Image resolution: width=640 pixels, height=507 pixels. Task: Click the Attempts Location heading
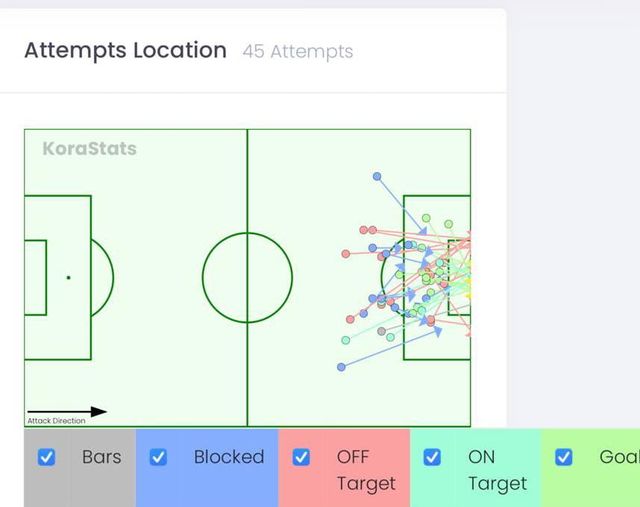point(125,50)
